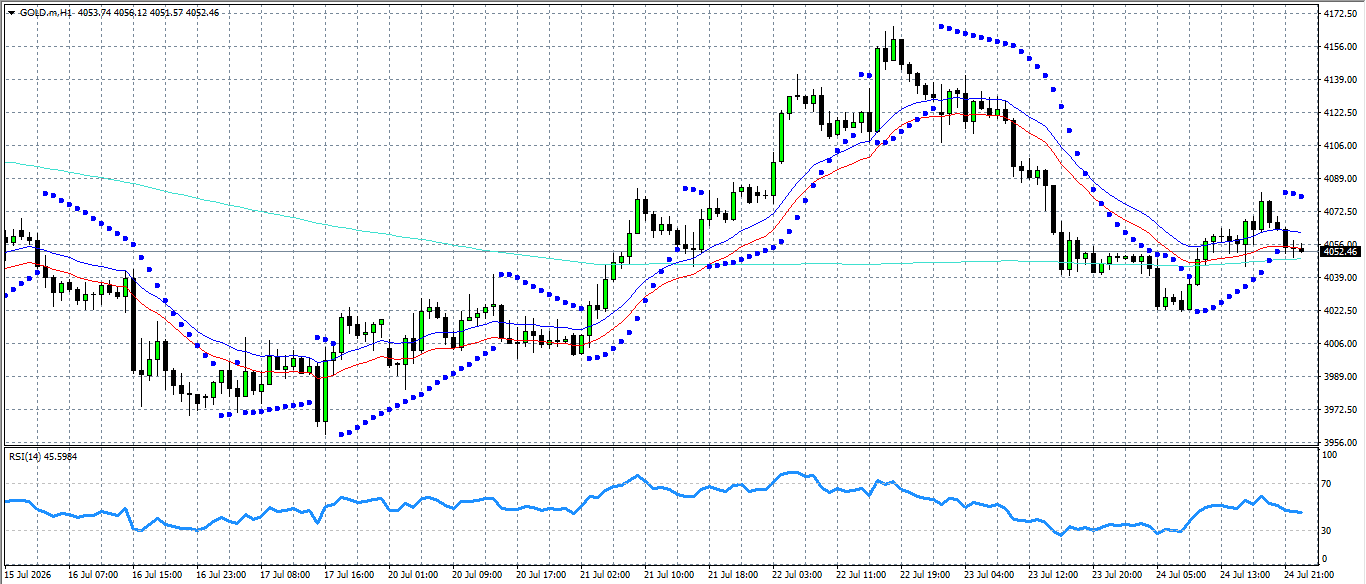
Task: Click the 16 Jul 23:00 time label
Action: (222, 576)
